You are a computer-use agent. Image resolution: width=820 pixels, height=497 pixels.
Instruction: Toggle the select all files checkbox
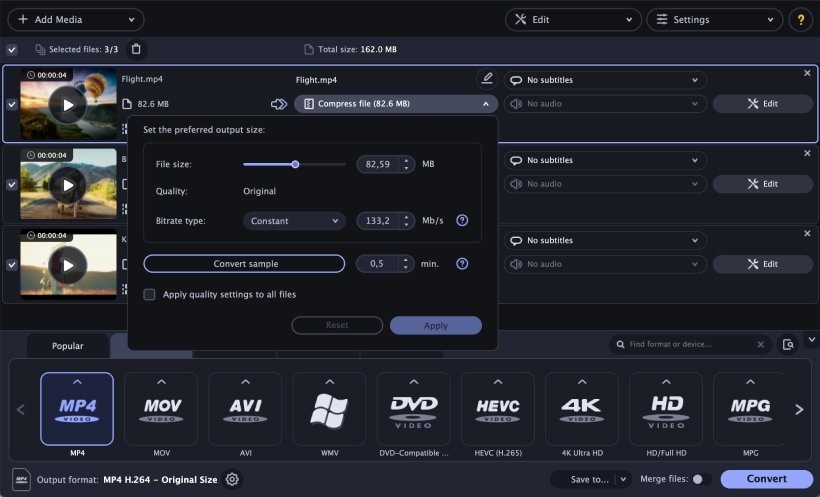(12, 50)
